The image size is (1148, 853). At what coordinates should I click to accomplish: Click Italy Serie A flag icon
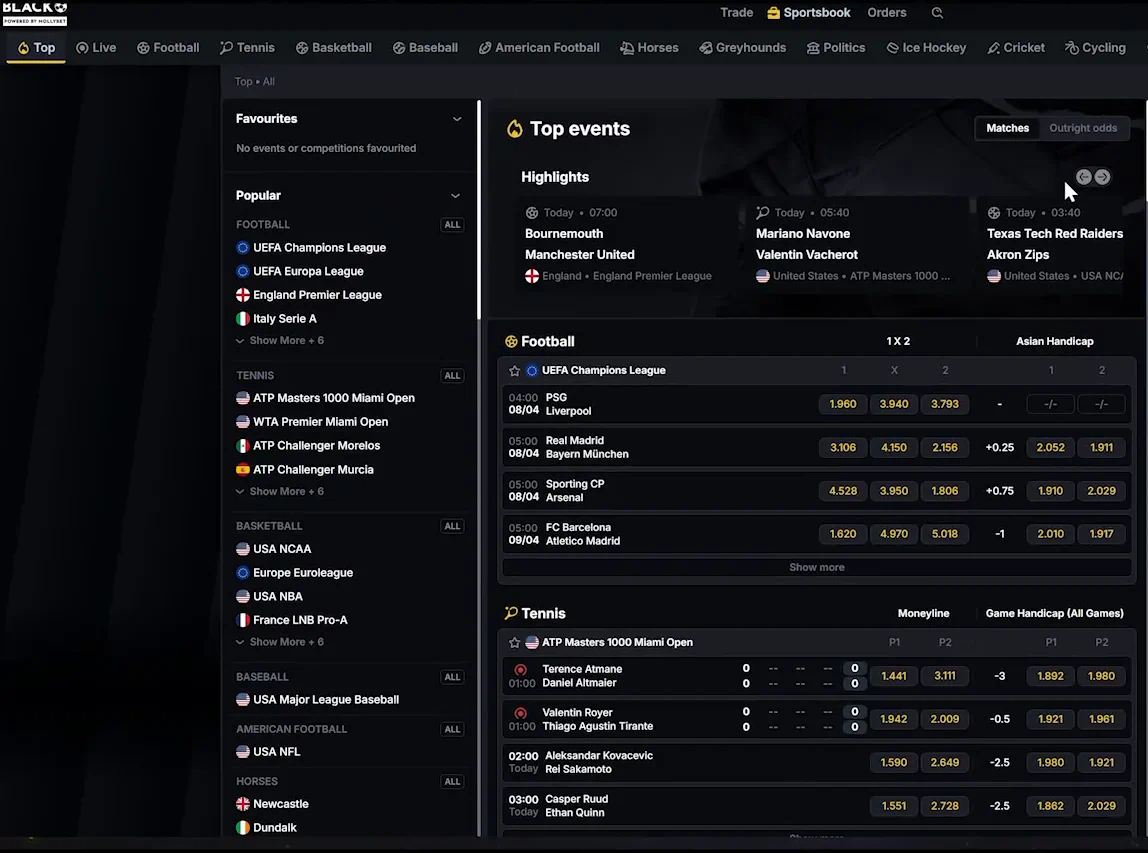coord(242,319)
